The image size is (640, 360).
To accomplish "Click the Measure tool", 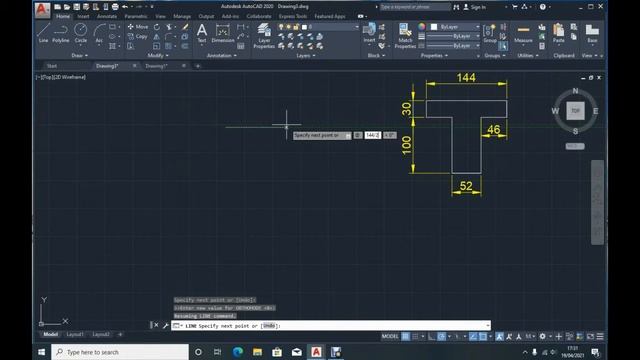I will tap(523, 33).
